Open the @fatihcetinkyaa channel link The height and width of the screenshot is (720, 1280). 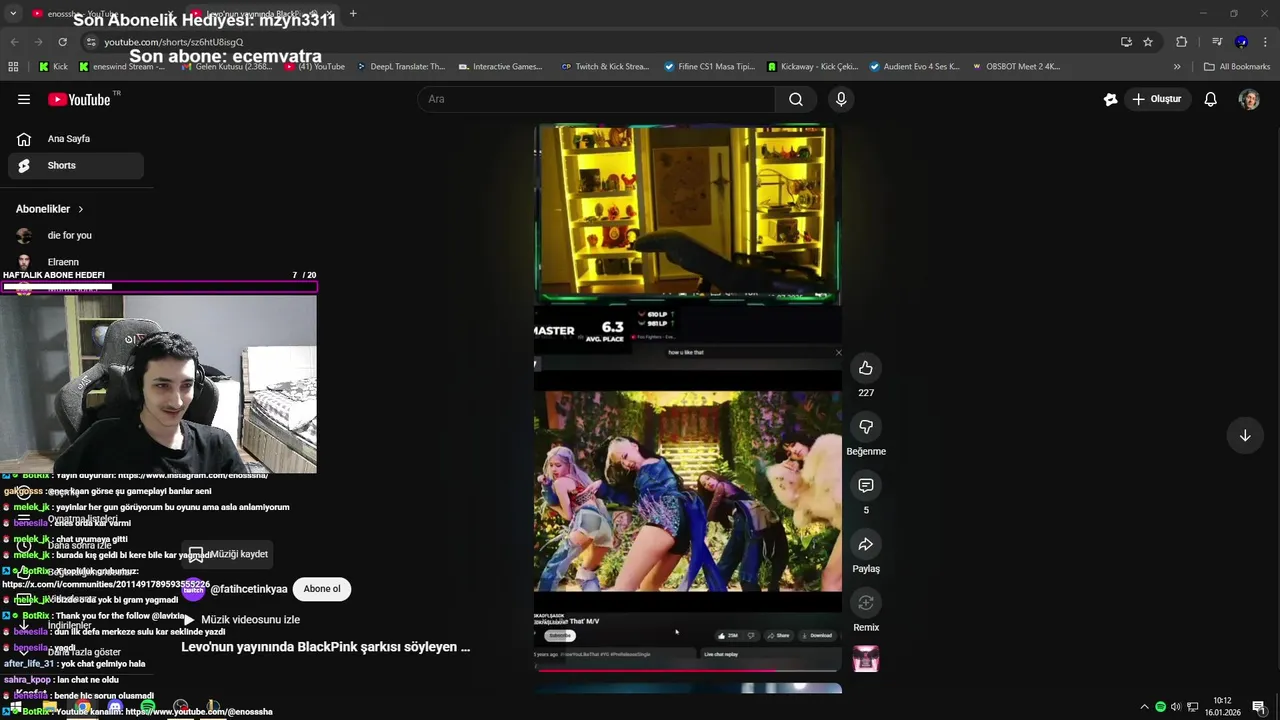click(x=249, y=589)
